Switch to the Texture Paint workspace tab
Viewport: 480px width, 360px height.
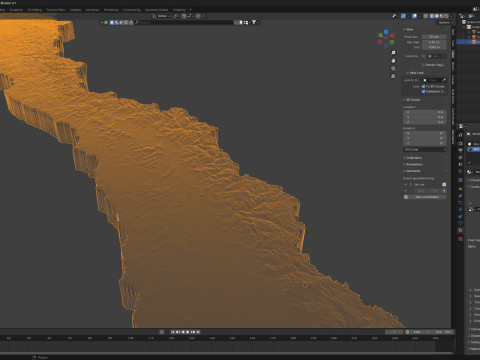point(56,10)
